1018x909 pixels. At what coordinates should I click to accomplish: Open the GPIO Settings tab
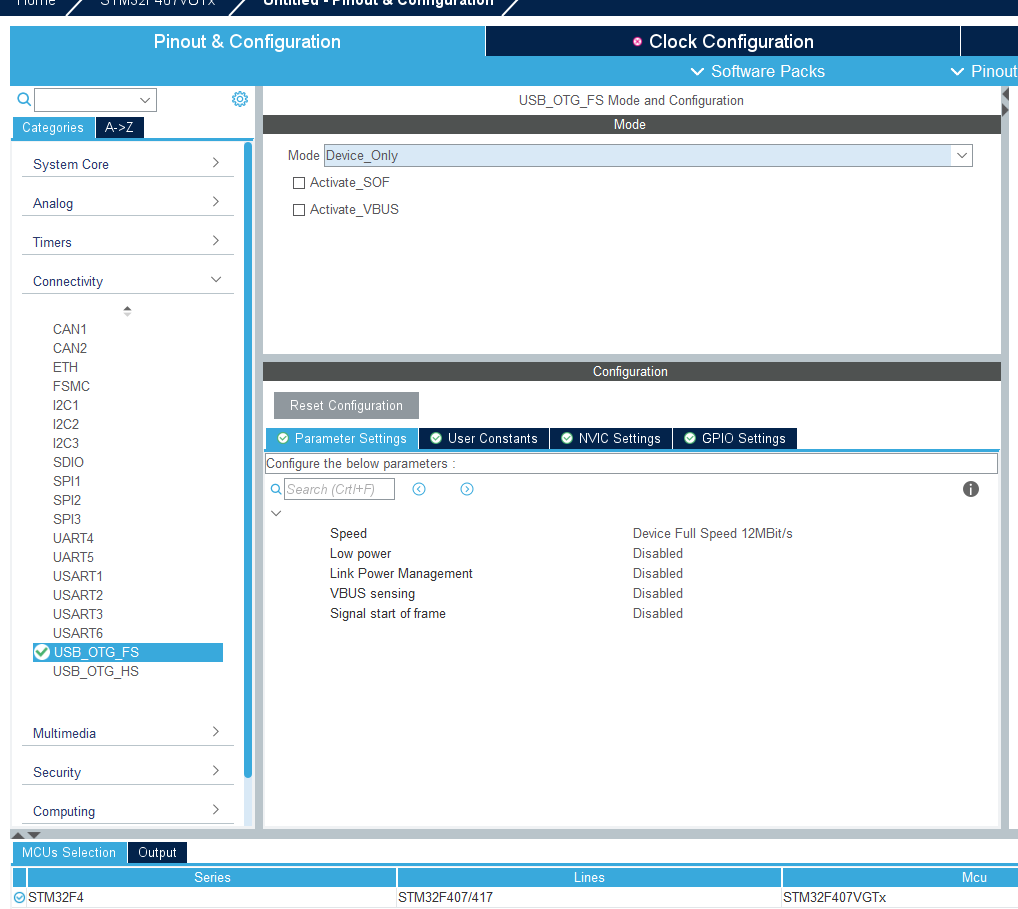(x=735, y=438)
